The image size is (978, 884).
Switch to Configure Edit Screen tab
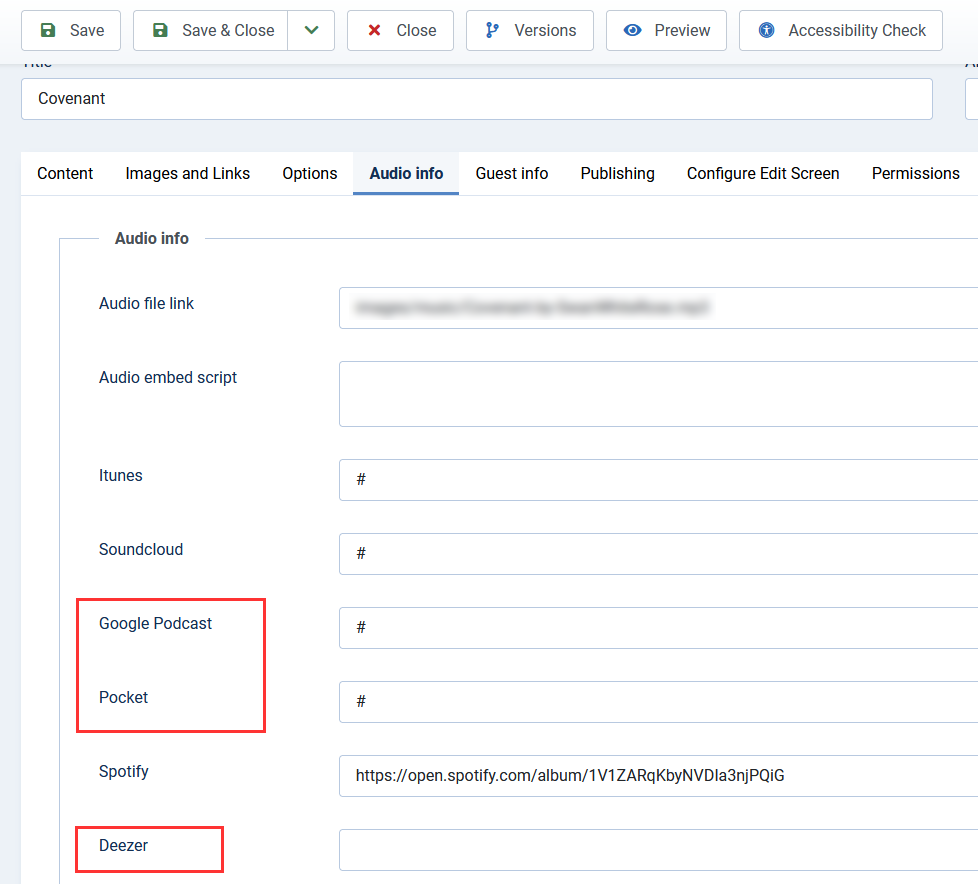[x=763, y=173]
